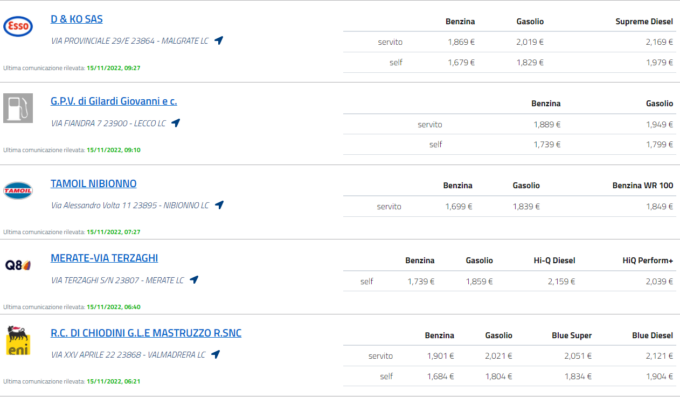Screen dimensions: 680x397
Task: Click Tamoil Benzina WR 100 header
Action: 643,185
